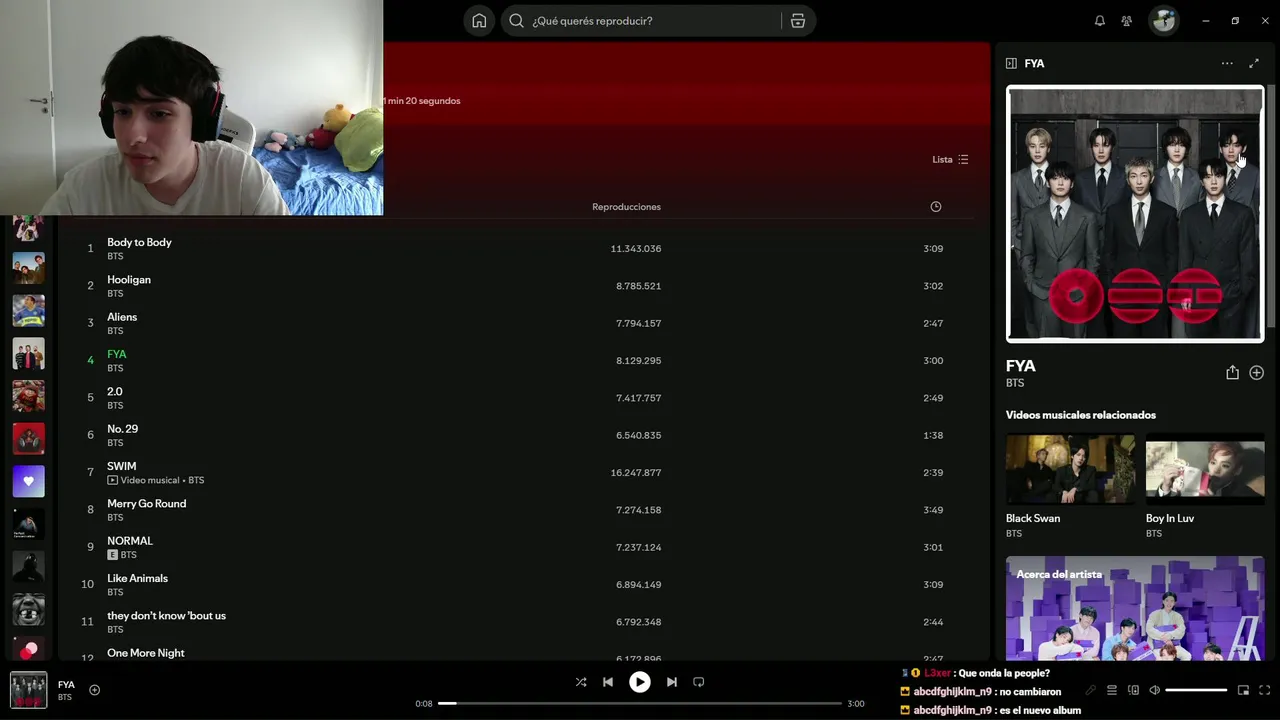This screenshot has height=720, width=1280.
Task: Toggle shuffle playback
Action: tap(581, 682)
